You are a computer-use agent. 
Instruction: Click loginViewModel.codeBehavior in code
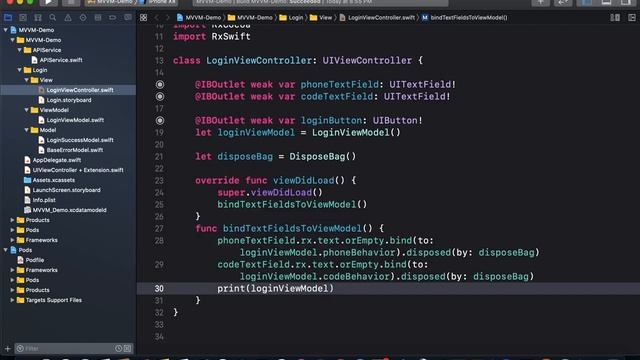tap(315, 277)
